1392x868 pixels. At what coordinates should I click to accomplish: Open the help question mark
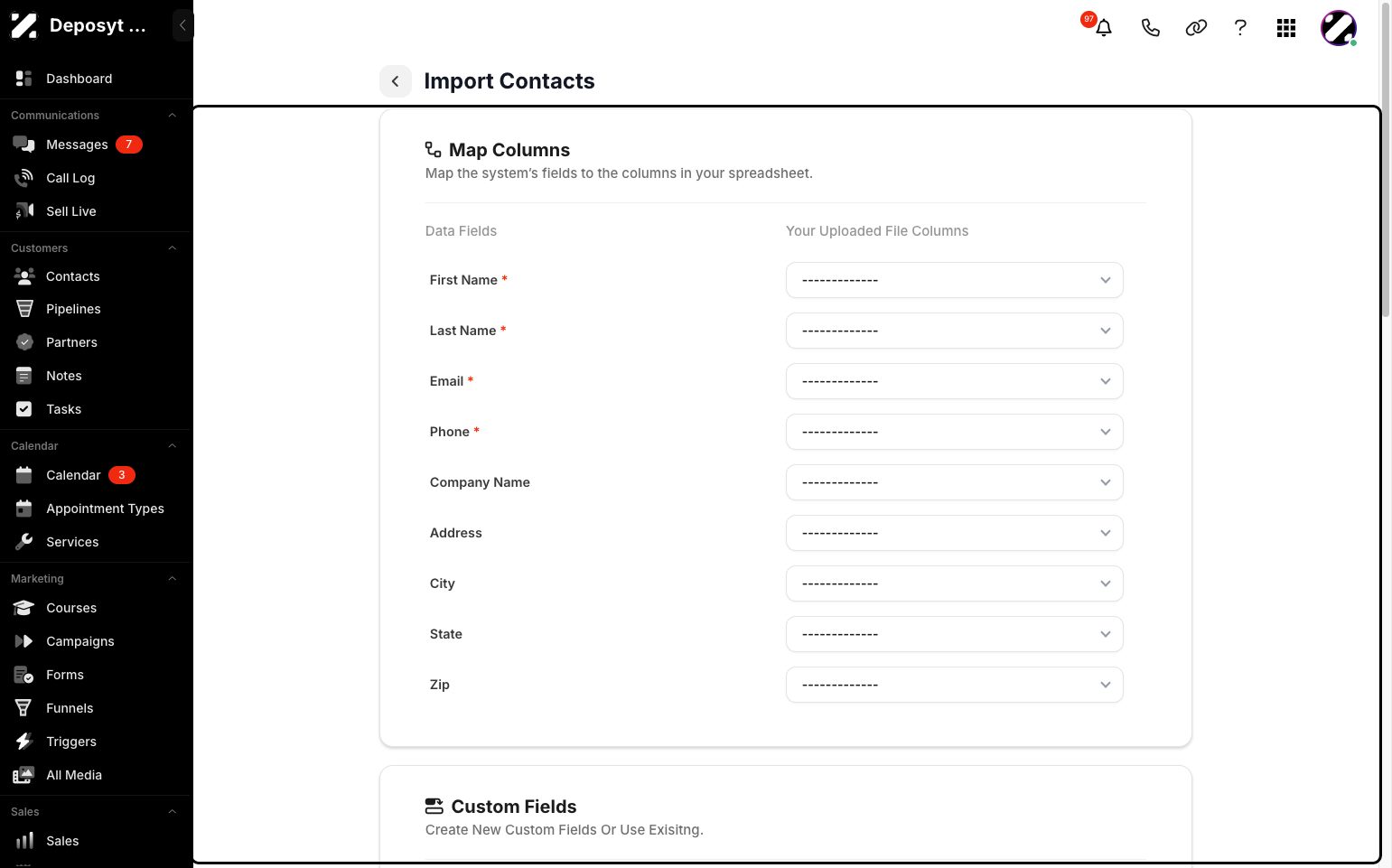pyautogui.click(x=1240, y=28)
